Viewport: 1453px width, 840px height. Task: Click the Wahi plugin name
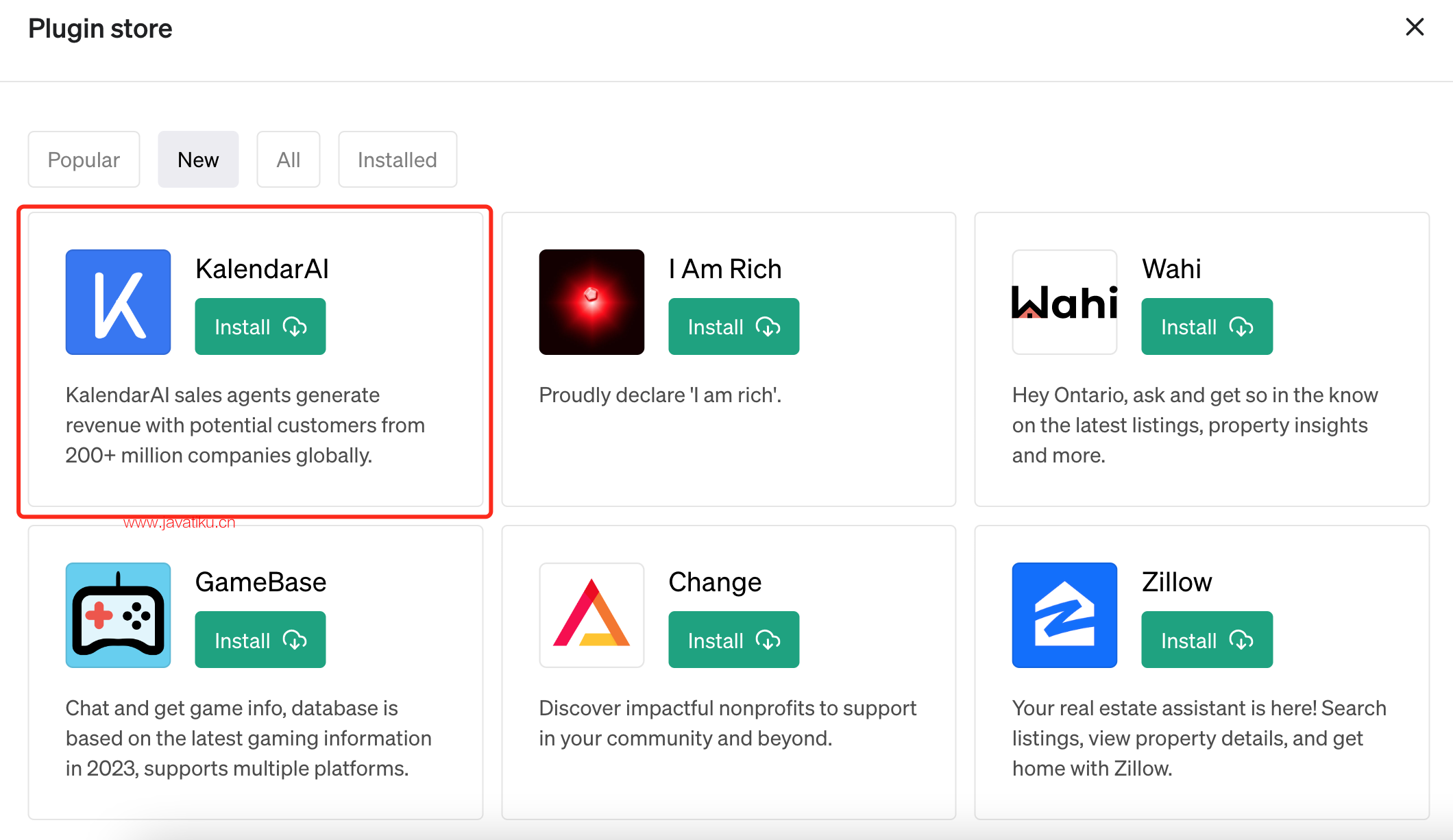click(1171, 269)
